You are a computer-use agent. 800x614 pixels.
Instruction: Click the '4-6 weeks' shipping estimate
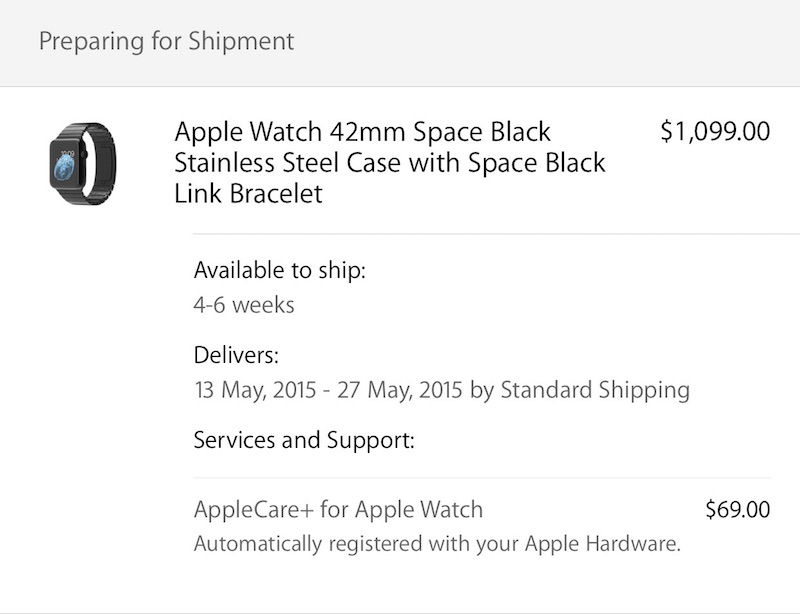coord(244,304)
